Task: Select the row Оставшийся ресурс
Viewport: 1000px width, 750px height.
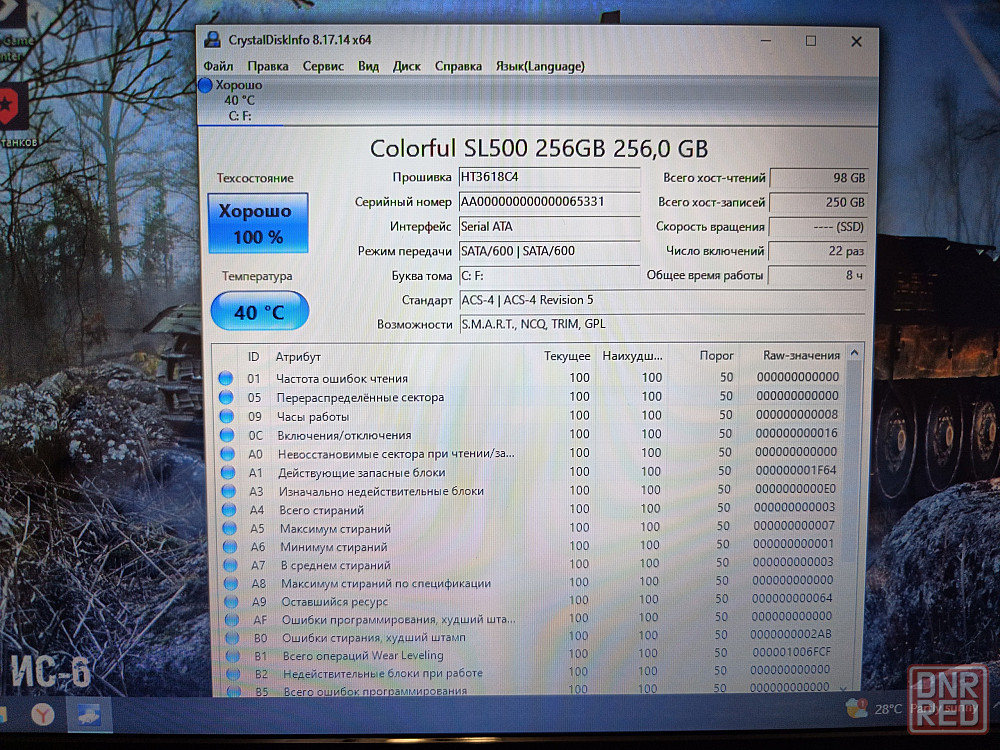Action: point(530,601)
